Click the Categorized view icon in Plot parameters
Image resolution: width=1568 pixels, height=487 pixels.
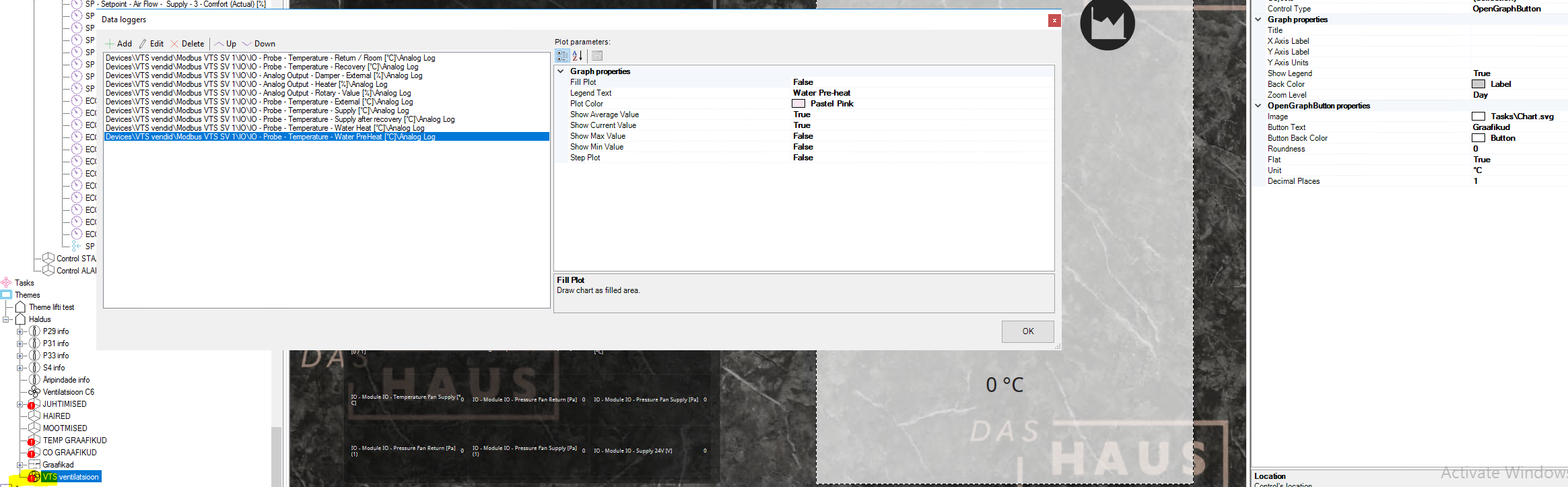point(562,56)
